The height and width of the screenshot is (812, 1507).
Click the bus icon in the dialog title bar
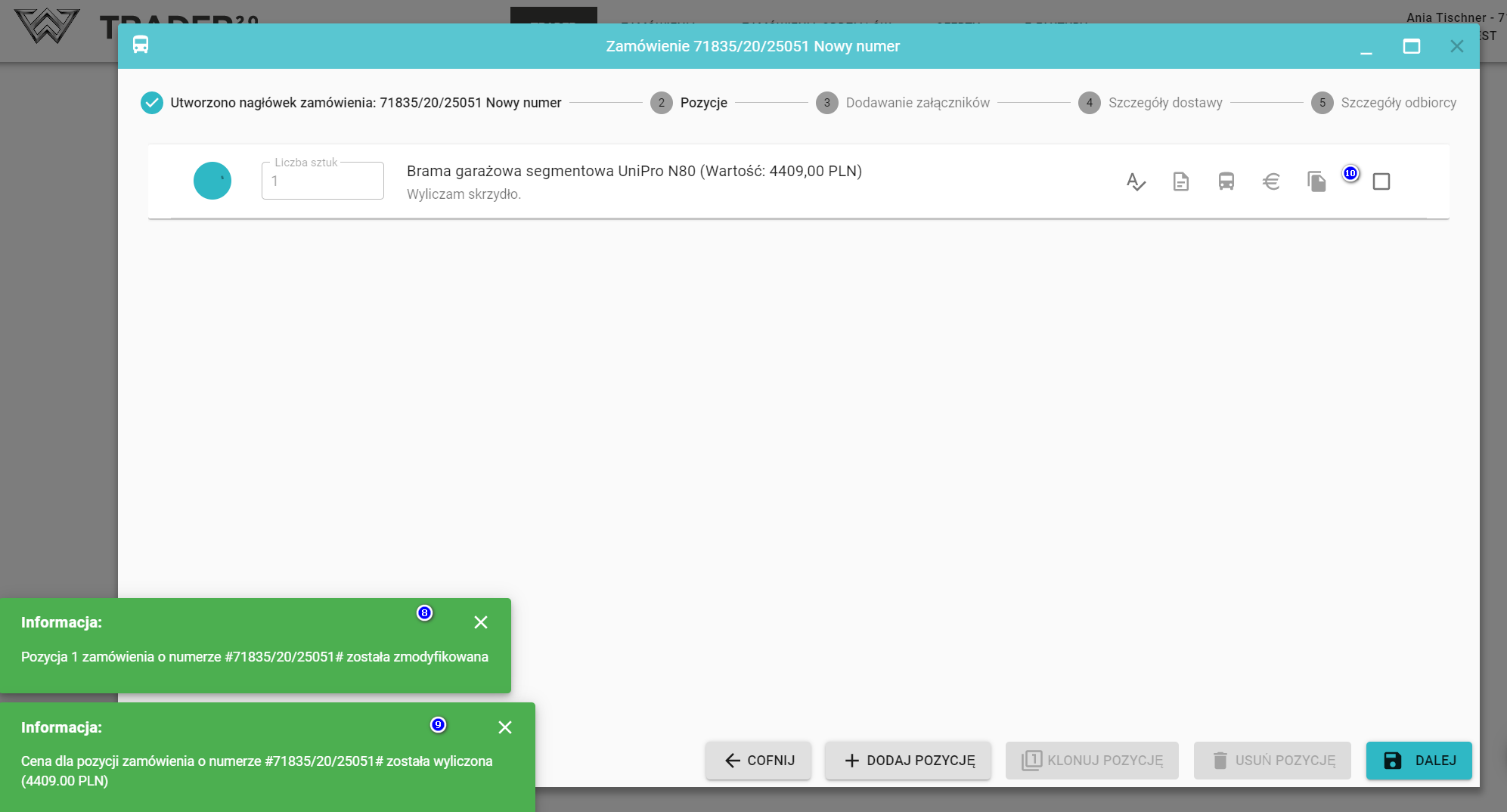[x=141, y=45]
